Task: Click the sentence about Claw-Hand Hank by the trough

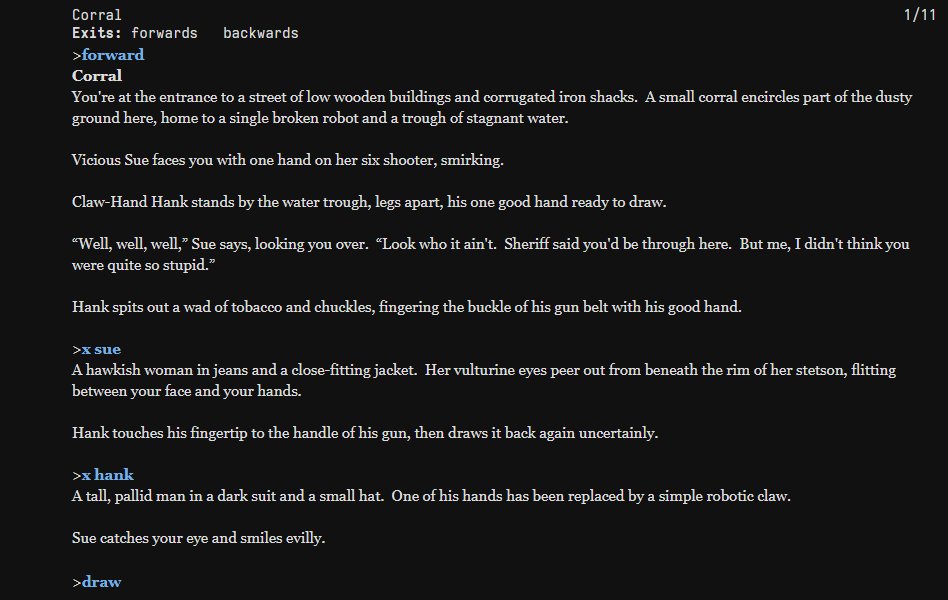Action: [369, 202]
